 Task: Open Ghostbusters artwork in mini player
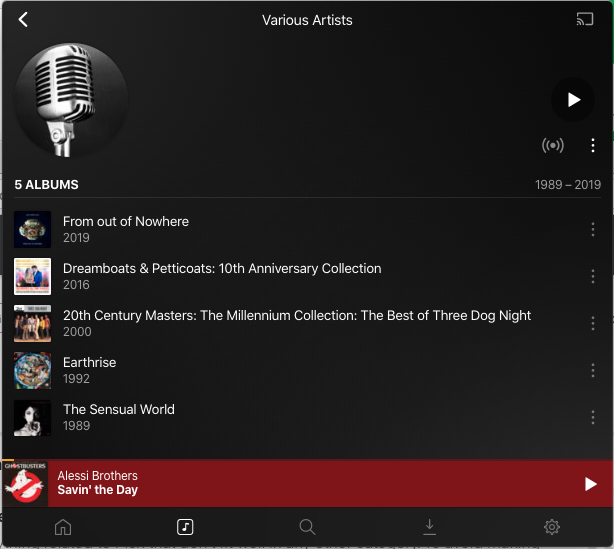[x=25, y=484]
